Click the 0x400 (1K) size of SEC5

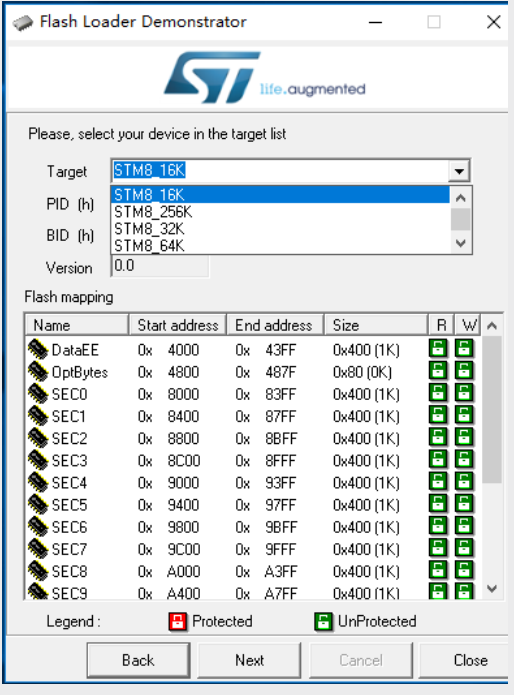[x=366, y=505]
